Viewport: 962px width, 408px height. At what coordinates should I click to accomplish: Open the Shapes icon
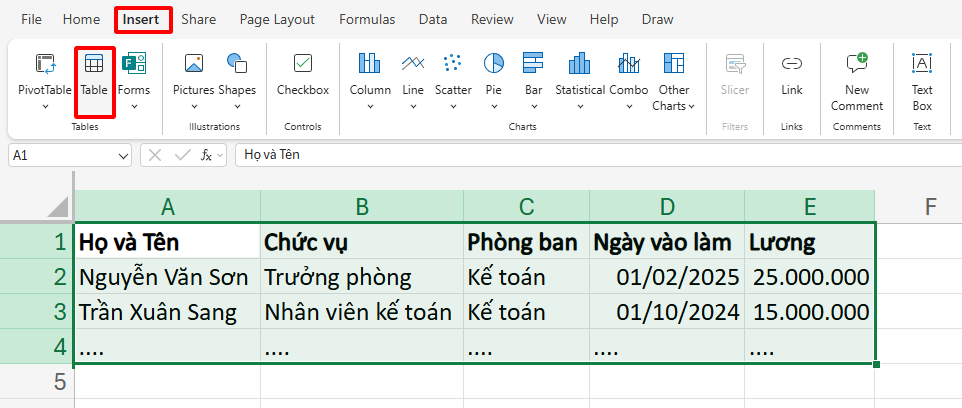(237, 64)
